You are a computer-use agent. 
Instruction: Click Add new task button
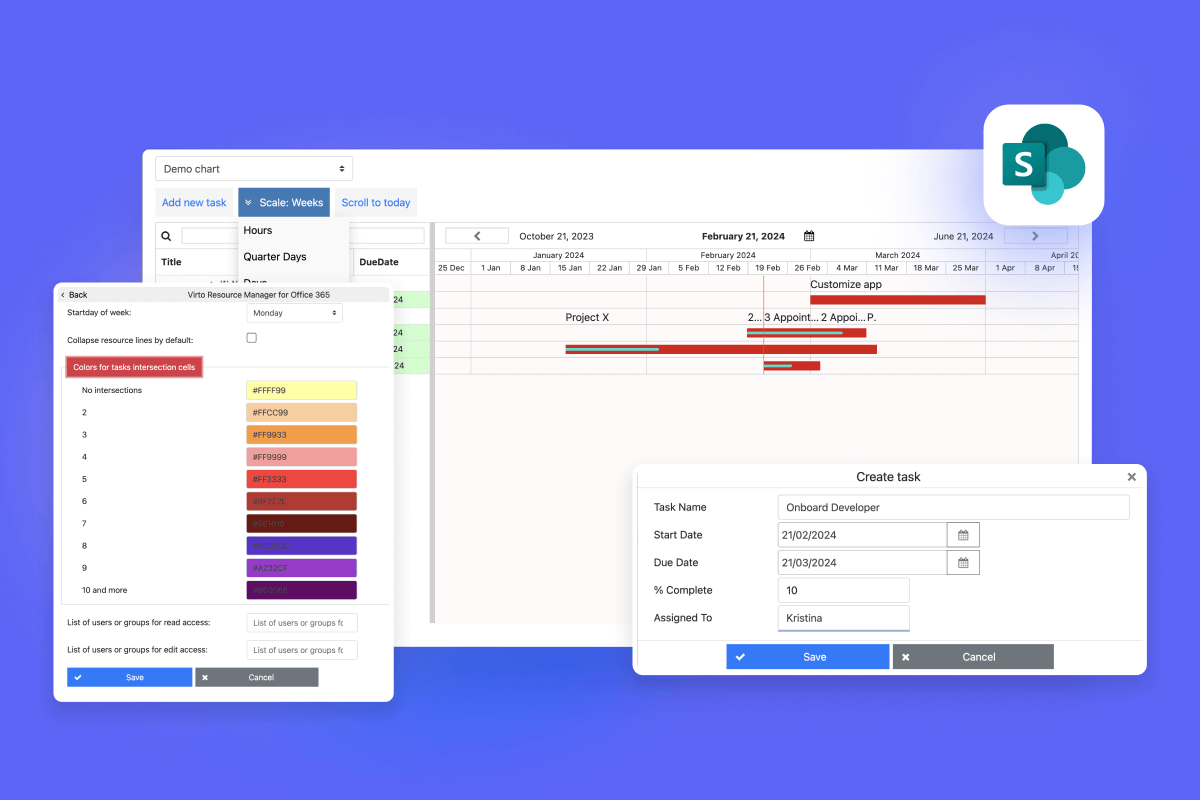194,202
